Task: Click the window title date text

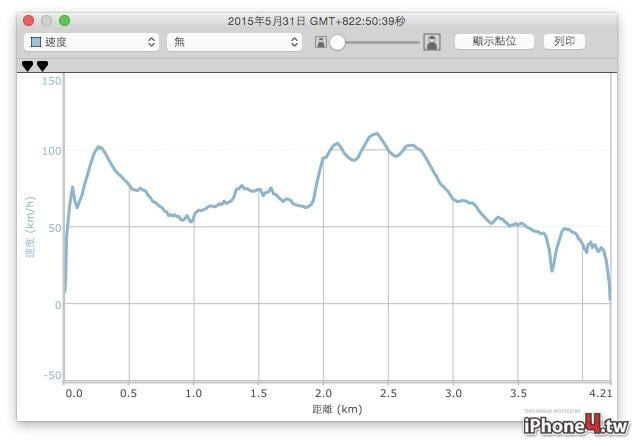Action: pyautogui.click(x=317, y=21)
